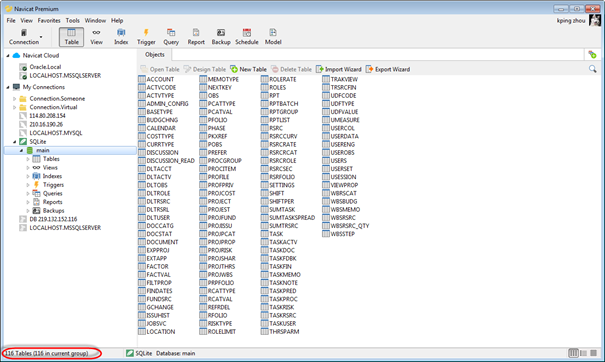Select the Triggers node in tree
605x362 pixels.
(x=53, y=185)
